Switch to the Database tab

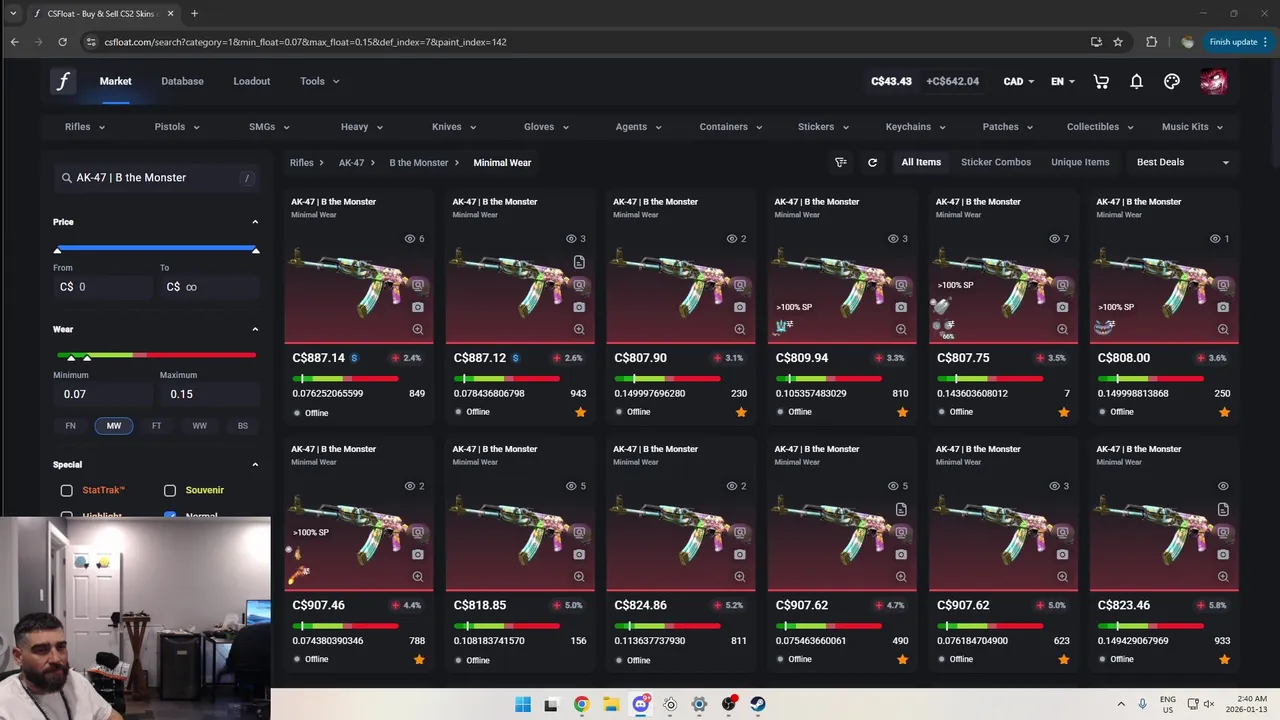pos(182,81)
